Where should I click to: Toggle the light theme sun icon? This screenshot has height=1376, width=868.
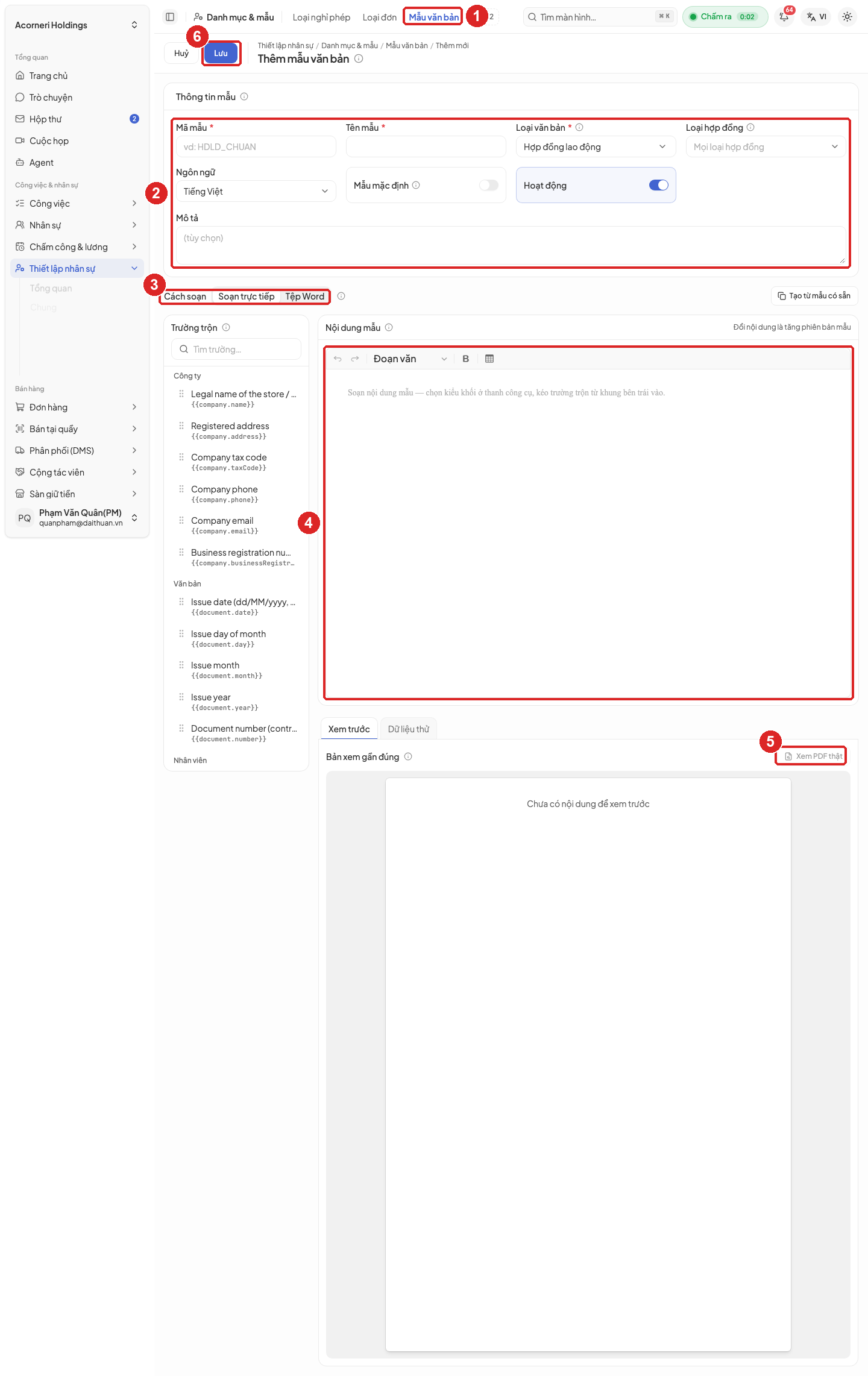pyautogui.click(x=847, y=17)
